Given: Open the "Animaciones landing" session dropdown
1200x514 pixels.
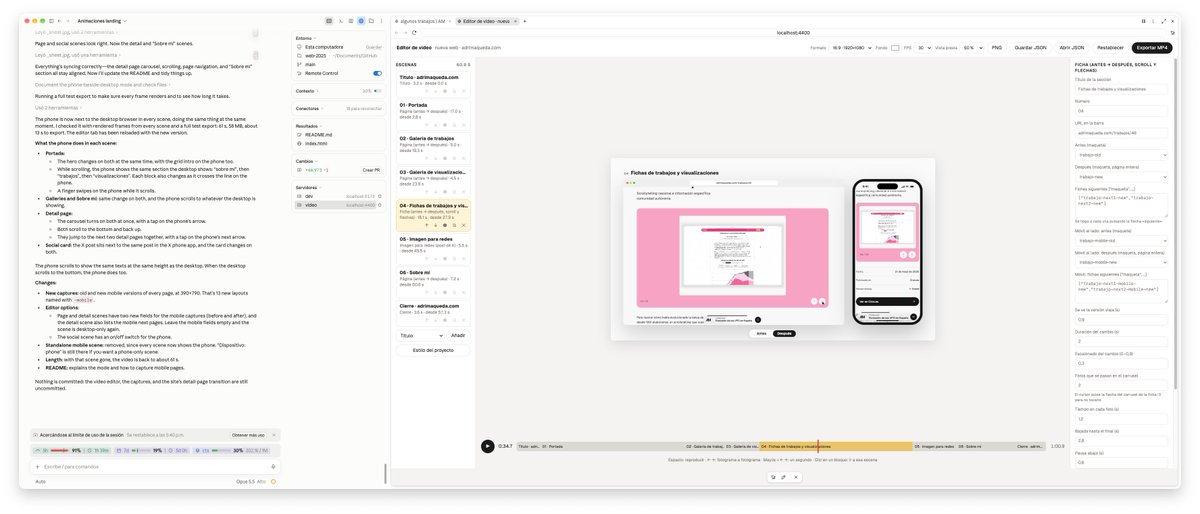Looking at the screenshot, I should pos(102,21).
